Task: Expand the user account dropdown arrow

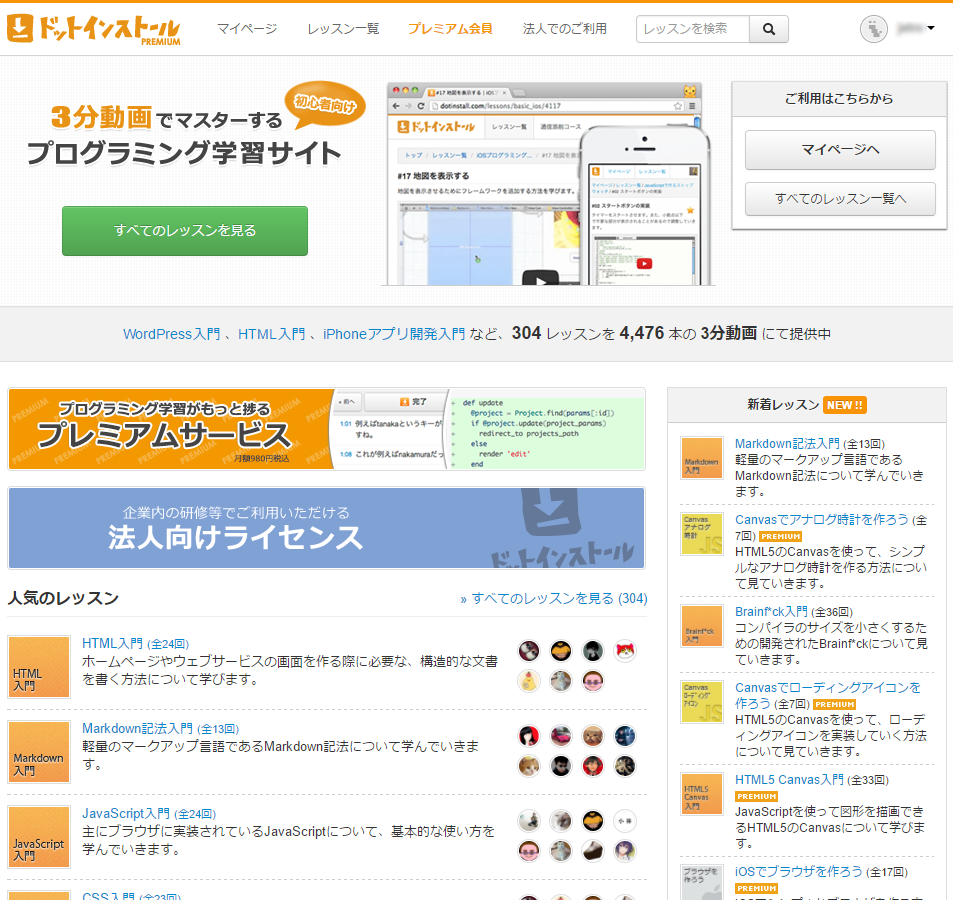Action: pos(931,28)
